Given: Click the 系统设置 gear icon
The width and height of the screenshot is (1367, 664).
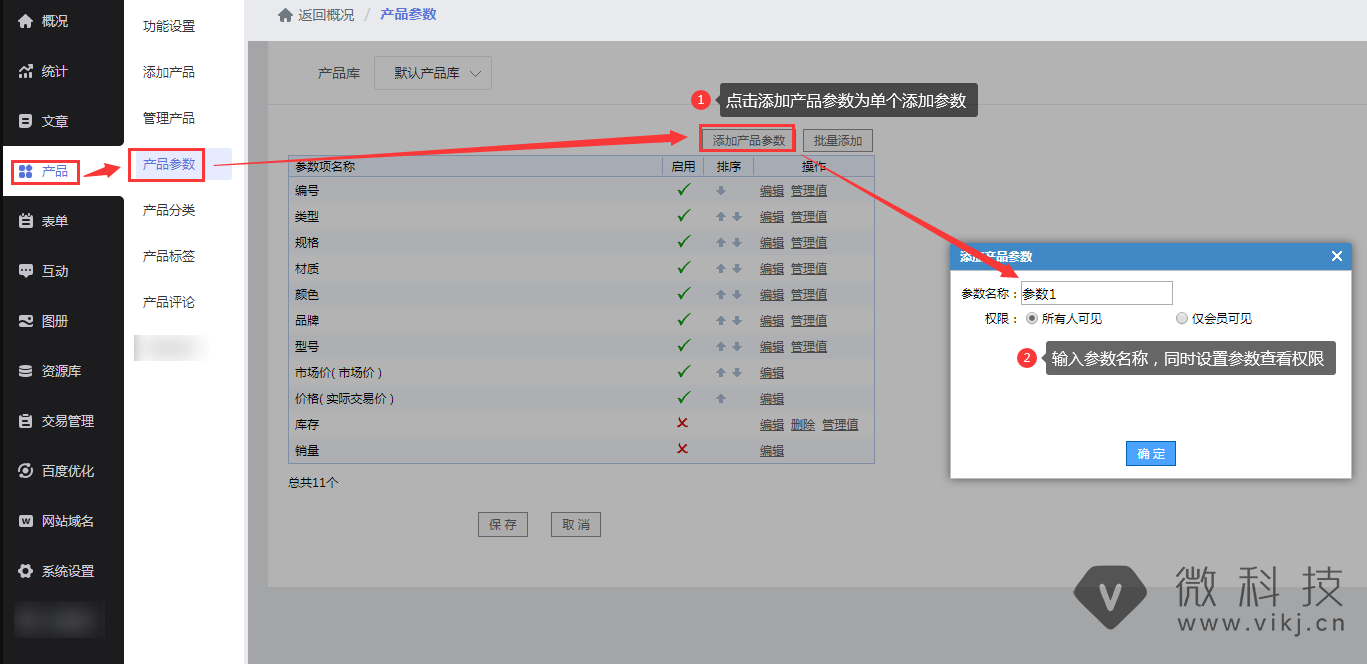Looking at the screenshot, I should pos(26,571).
